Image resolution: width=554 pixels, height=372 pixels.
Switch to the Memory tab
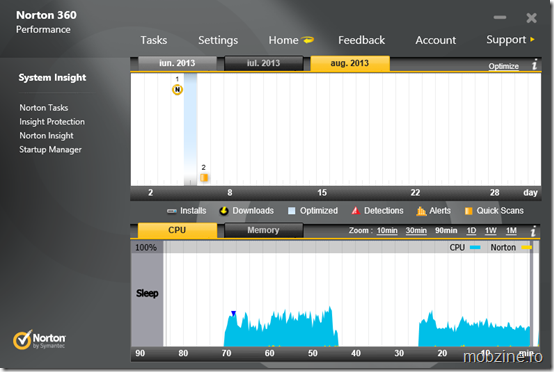pos(263,230)
